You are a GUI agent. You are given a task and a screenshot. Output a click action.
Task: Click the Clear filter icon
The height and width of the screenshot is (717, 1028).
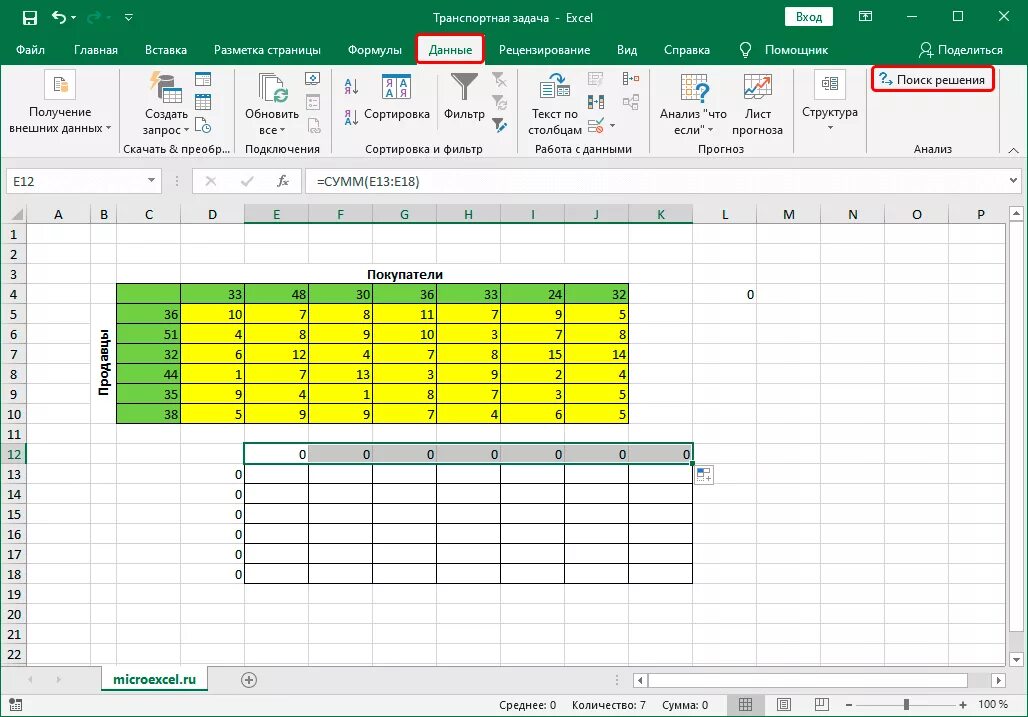tap(499, 80)
